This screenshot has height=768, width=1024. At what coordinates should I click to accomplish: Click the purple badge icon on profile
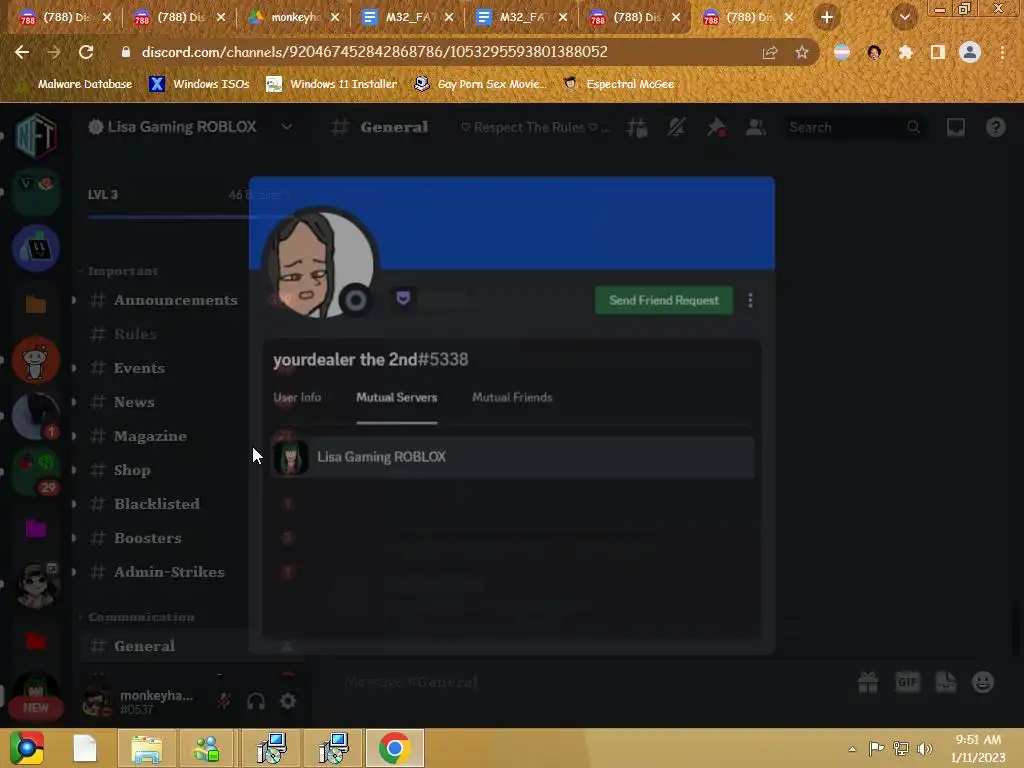[x=403, y=299]
